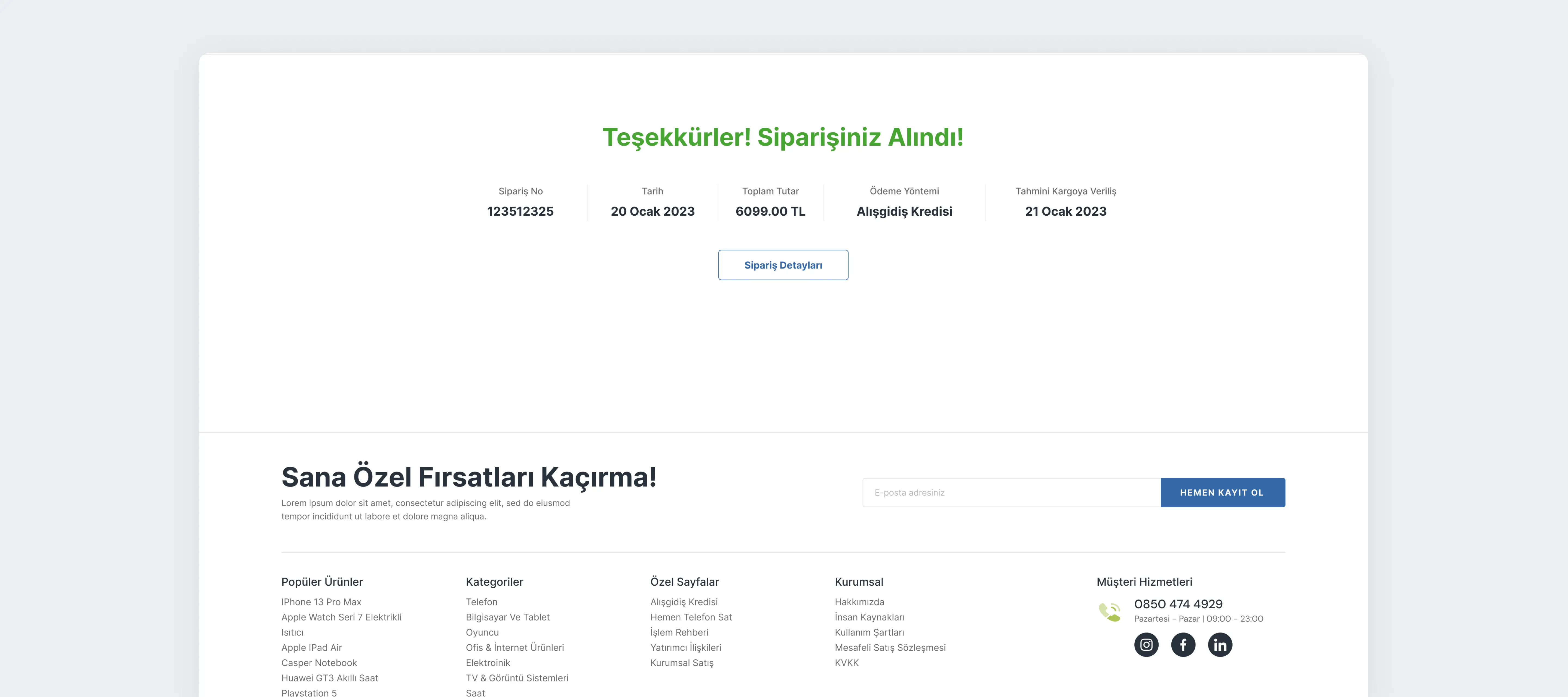The width and height of the screenshot is (1568, 697).
Task: Open the LinkedIn social icon
Action: pyautogui.click(x=1220, y=645)
